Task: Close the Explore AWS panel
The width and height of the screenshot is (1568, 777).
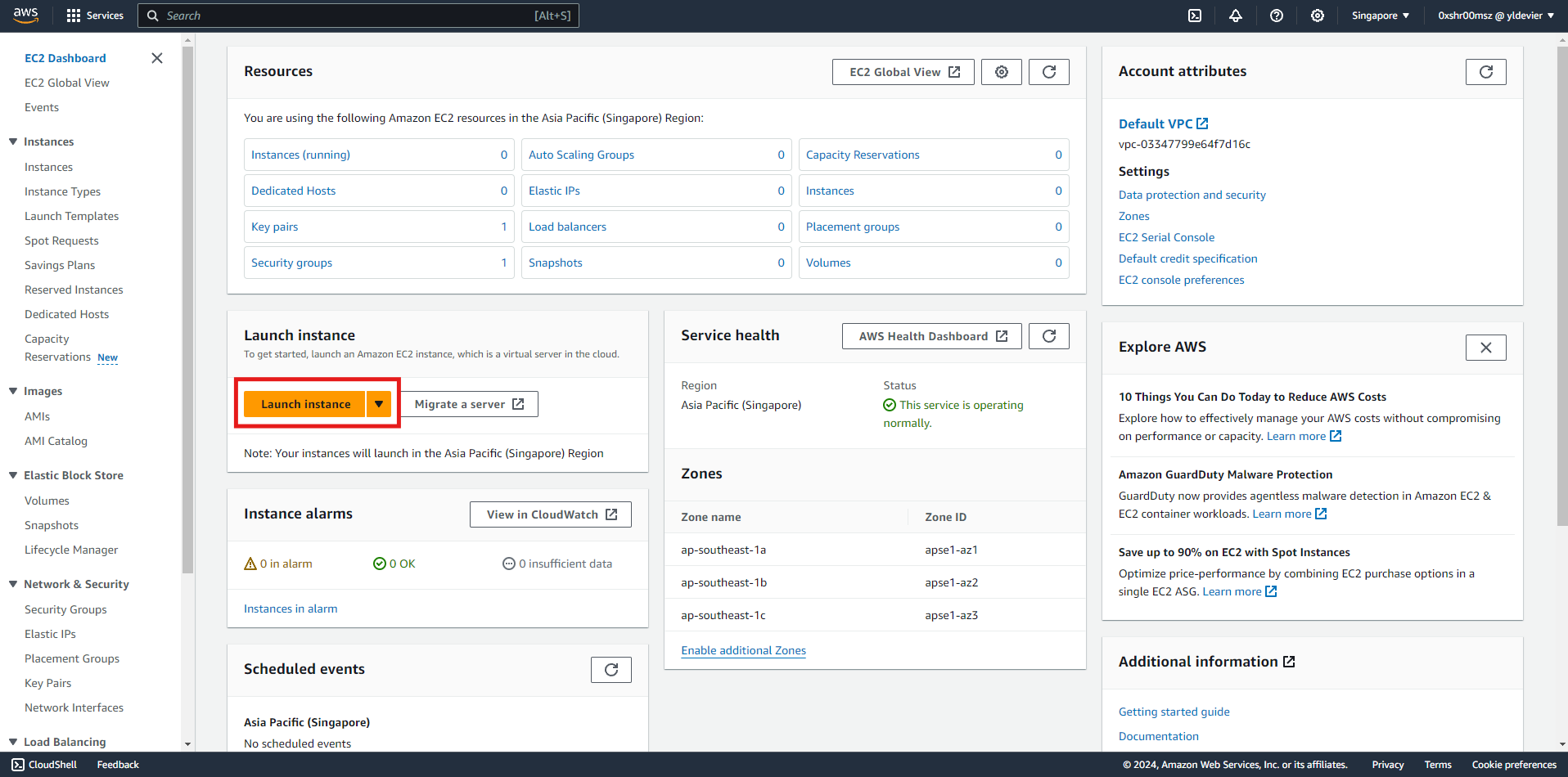Action: [x=1486, y=348]
